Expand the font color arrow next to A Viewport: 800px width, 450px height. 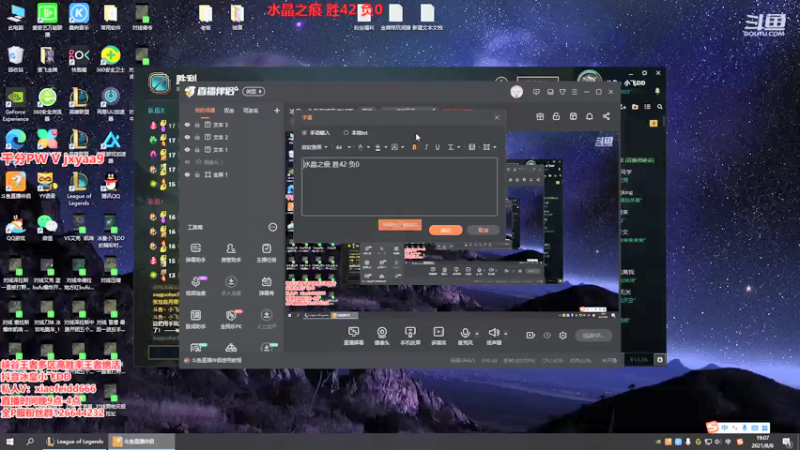click(368, 147)
